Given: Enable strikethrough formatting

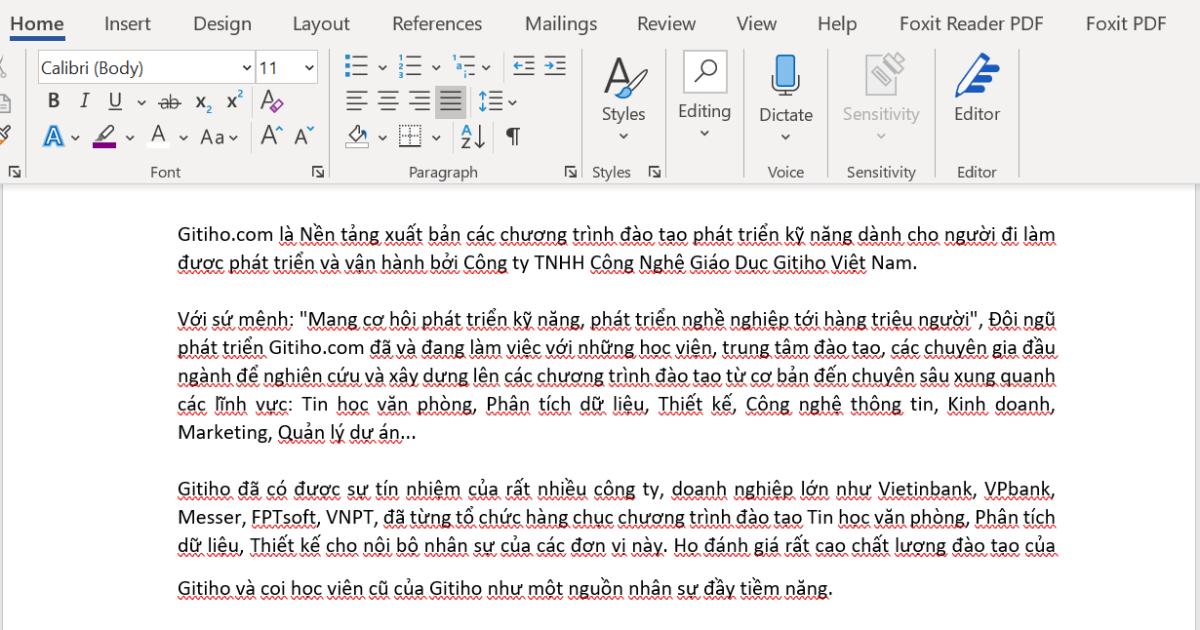Looking at the screenshot, I should point(170,101).
